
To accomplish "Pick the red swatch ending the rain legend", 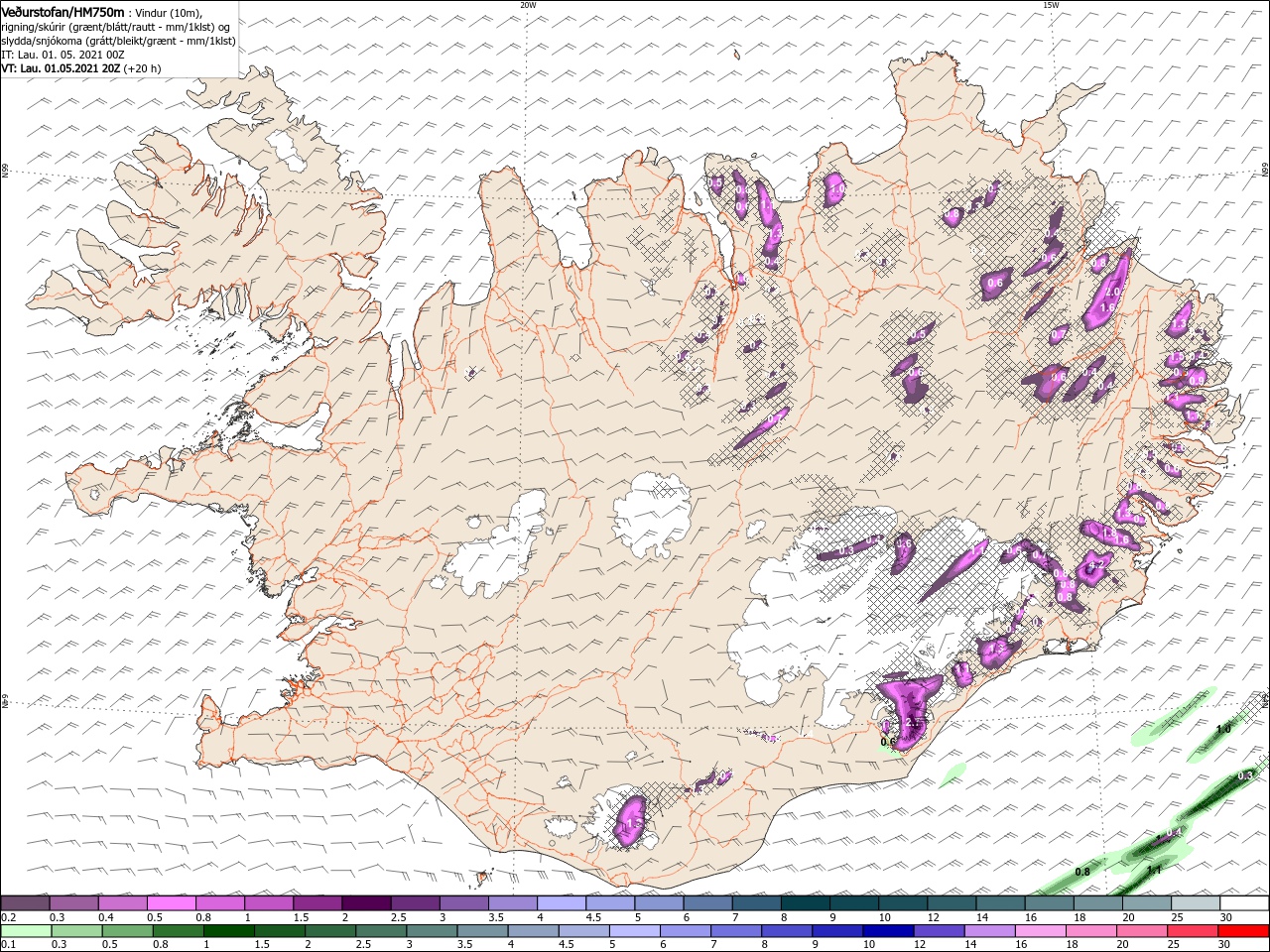I will [x=1245, y=932].
